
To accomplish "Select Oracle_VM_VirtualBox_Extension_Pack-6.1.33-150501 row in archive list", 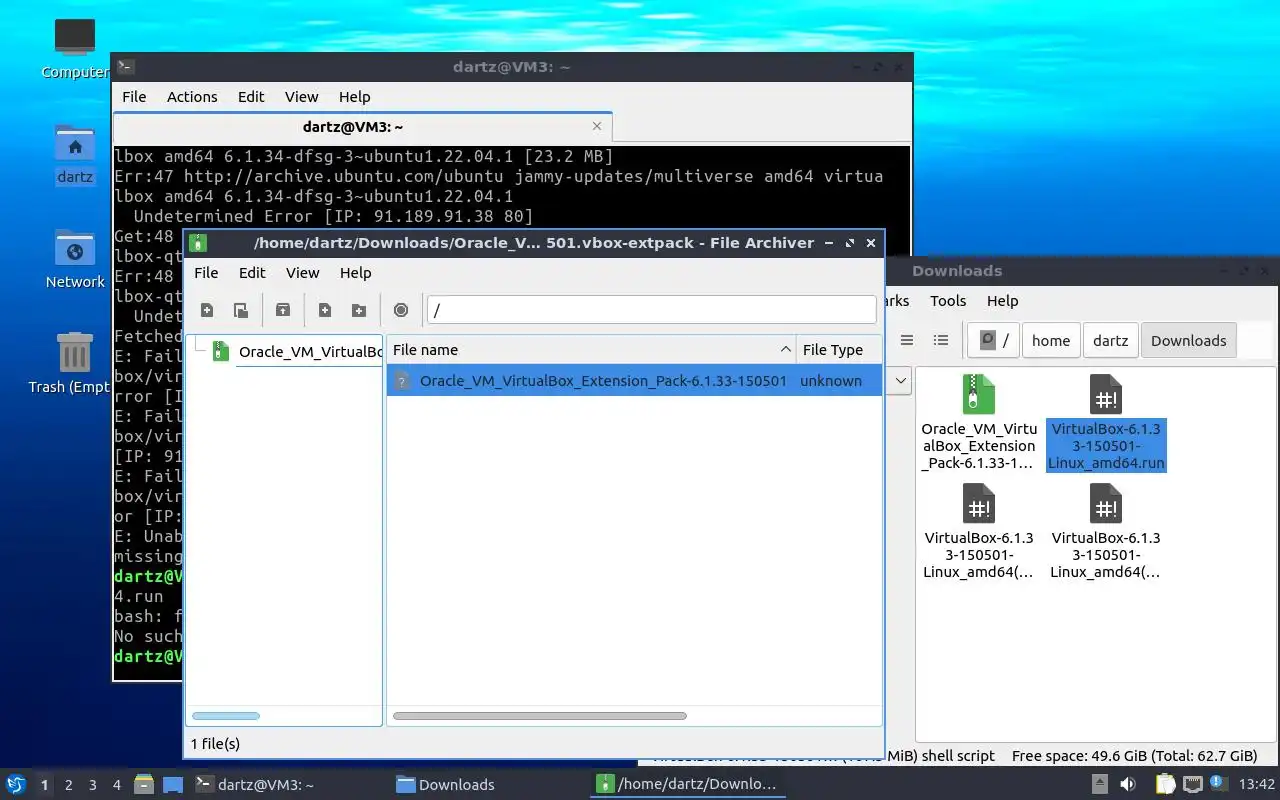I will point(634,380).
